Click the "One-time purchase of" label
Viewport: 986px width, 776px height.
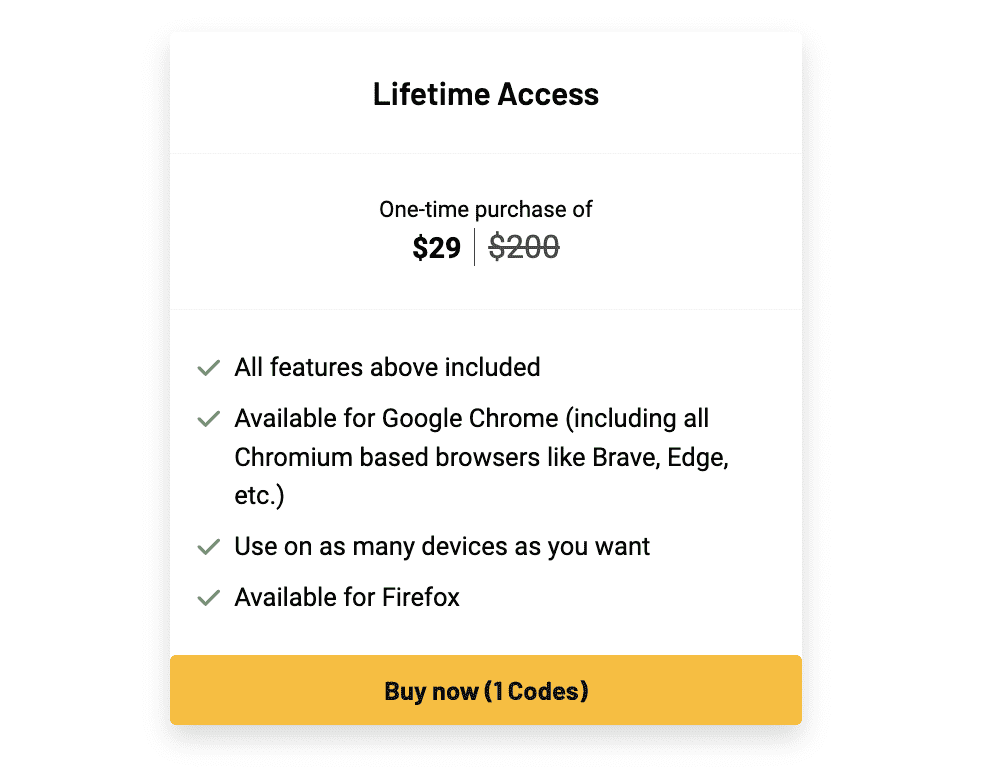pyautogui.click(x=486, y=209)
